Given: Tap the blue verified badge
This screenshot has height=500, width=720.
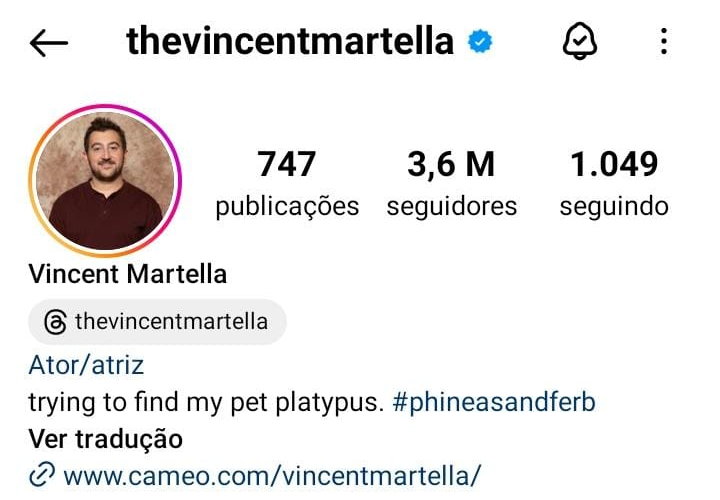Looking at the screenshot, I should click(x=481, y=42).
